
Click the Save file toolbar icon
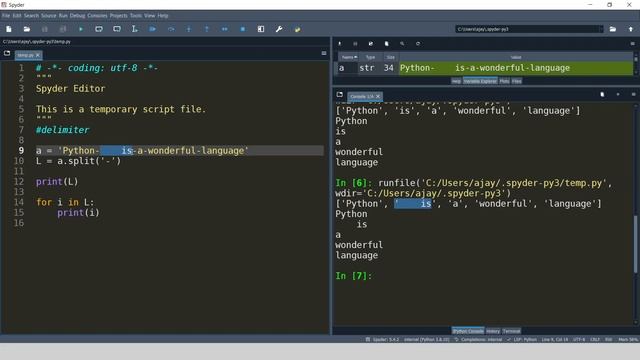[x=44, y=29]
